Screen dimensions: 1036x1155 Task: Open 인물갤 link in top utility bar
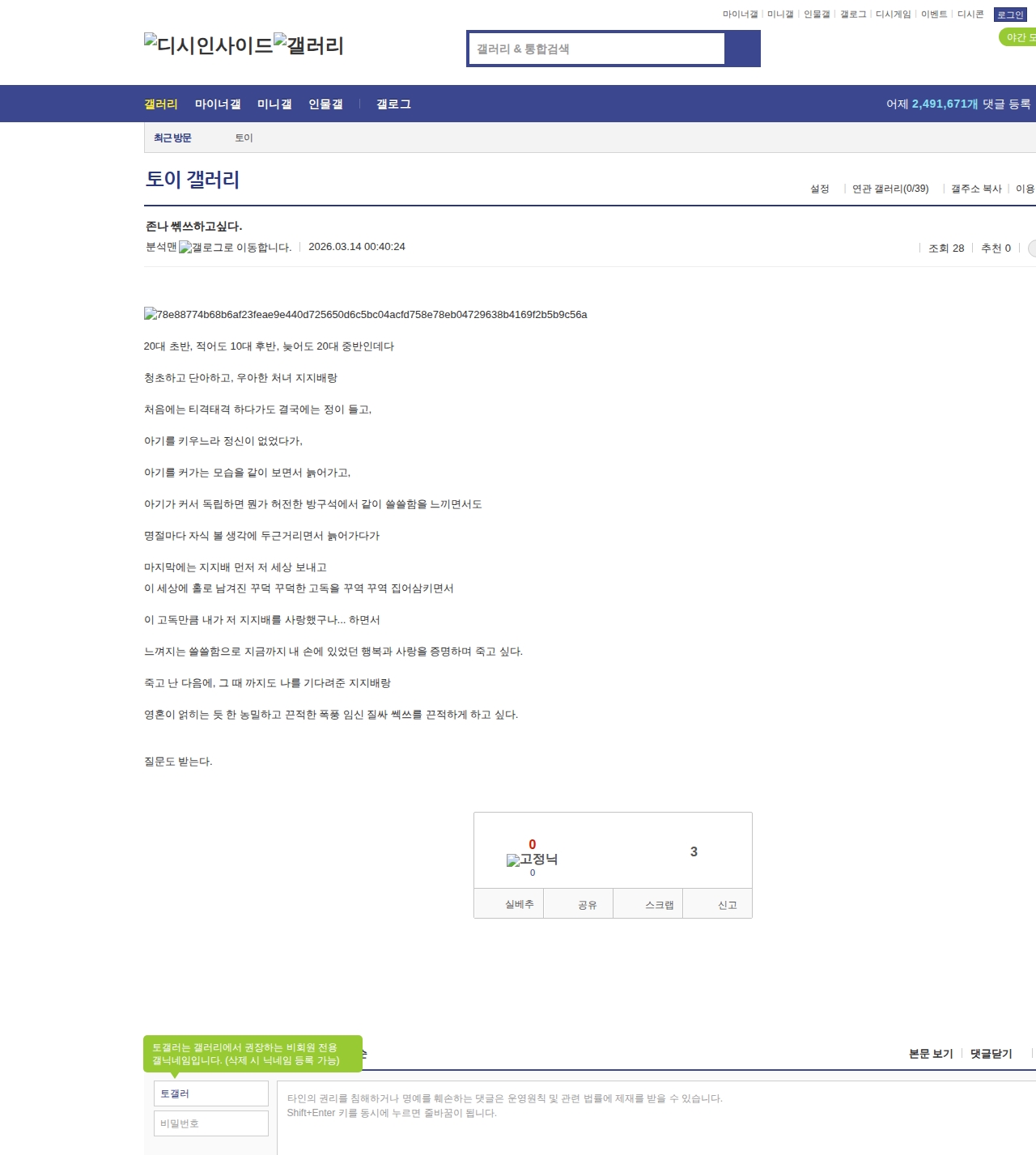pyautogui.click(x=817, y=15)
